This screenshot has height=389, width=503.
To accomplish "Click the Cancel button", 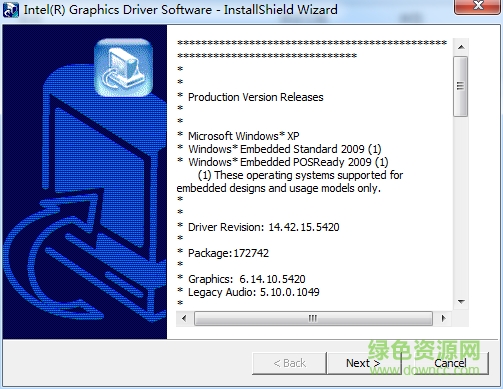I will (450, 363).
